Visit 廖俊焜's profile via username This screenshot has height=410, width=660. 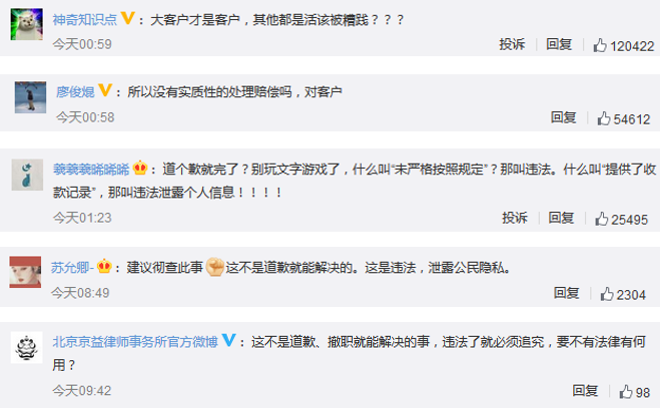click(75, 92)
